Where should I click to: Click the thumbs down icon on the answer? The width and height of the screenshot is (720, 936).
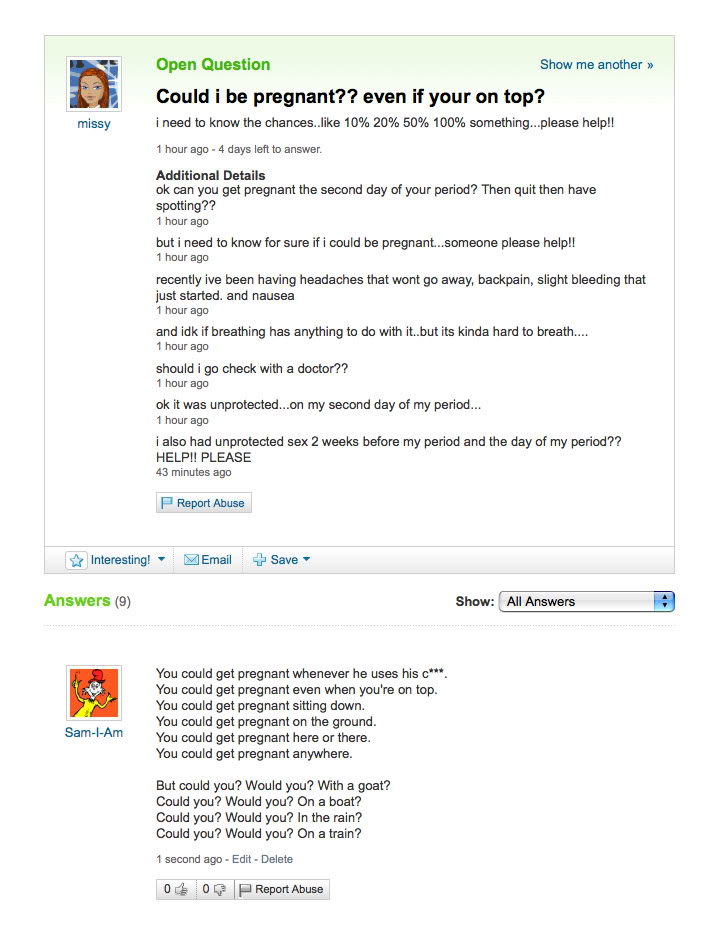(220, 889)
